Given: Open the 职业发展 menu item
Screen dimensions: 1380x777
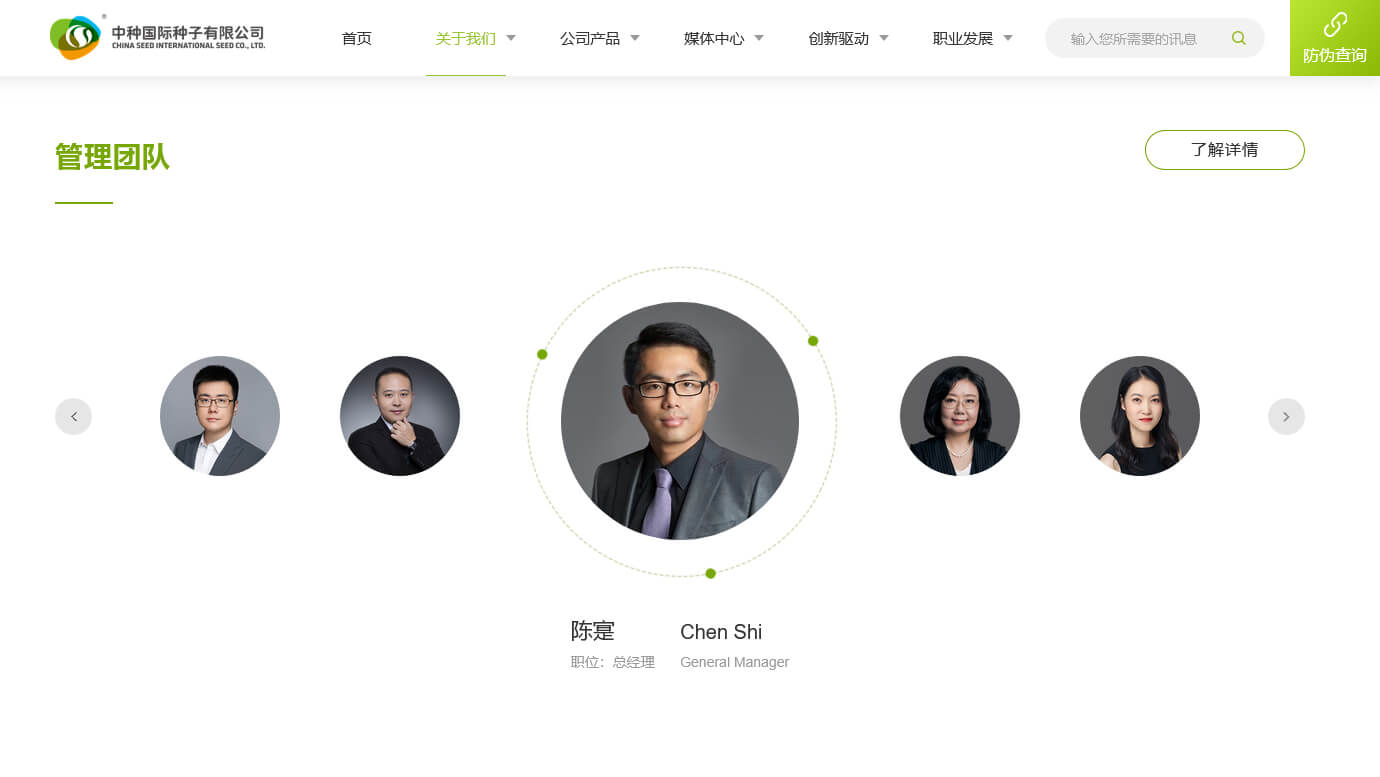Looking at the screenshot, I should pyautogui.click(x=963, y=38).
